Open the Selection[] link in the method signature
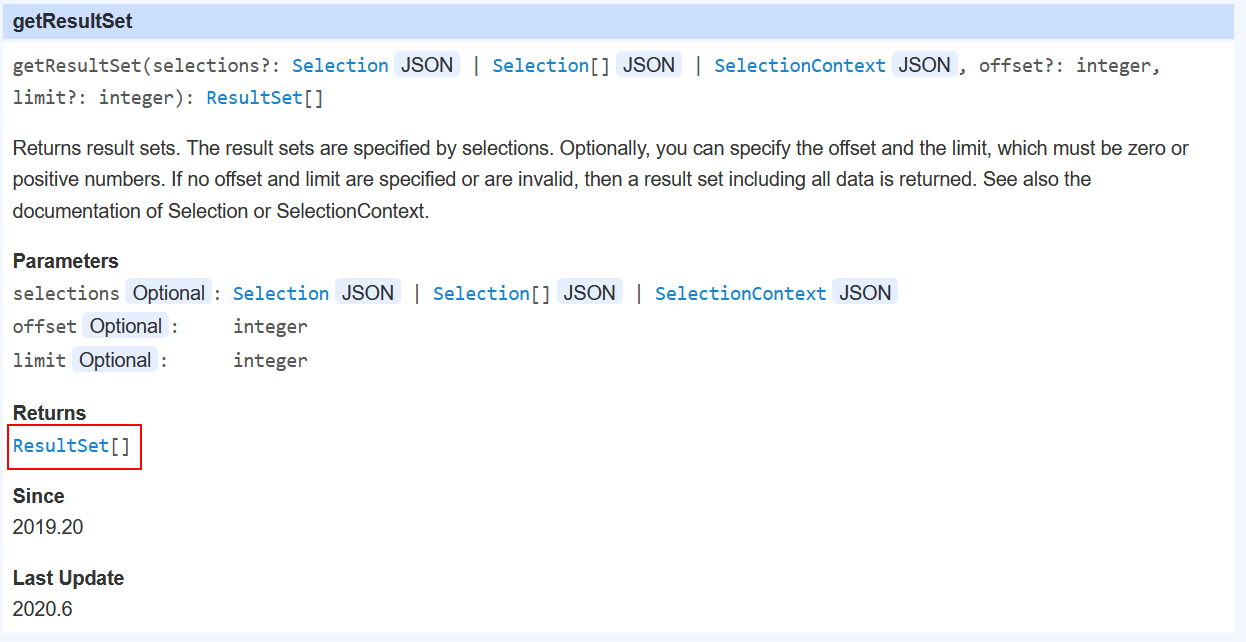Viewport: 1246px width, 642px height. [551, 65]
